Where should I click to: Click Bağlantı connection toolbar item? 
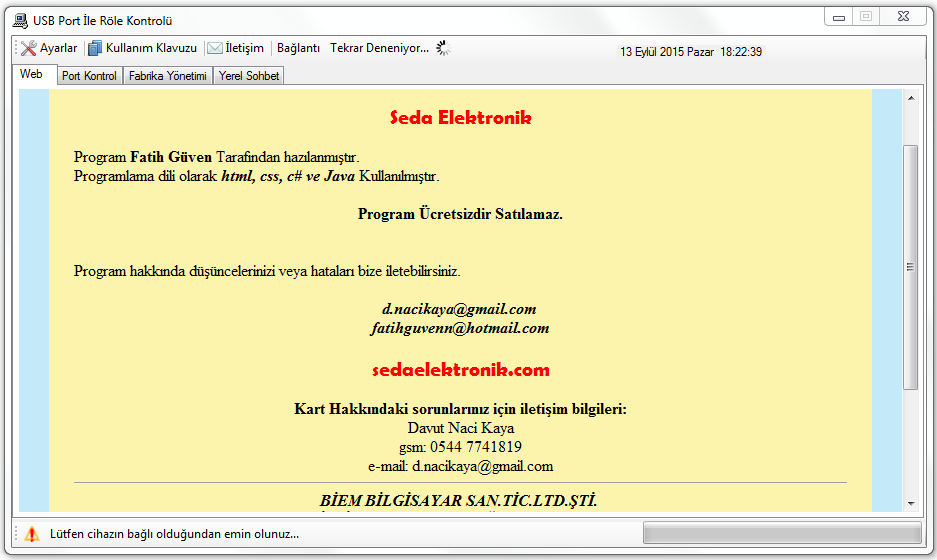tap(298, 48)
